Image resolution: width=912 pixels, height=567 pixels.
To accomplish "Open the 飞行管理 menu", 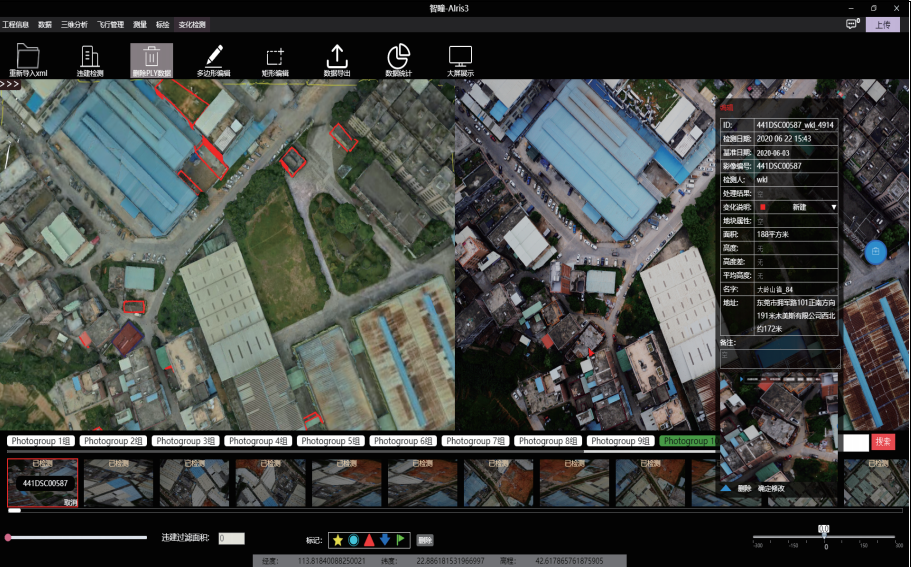I will point(111,23).
